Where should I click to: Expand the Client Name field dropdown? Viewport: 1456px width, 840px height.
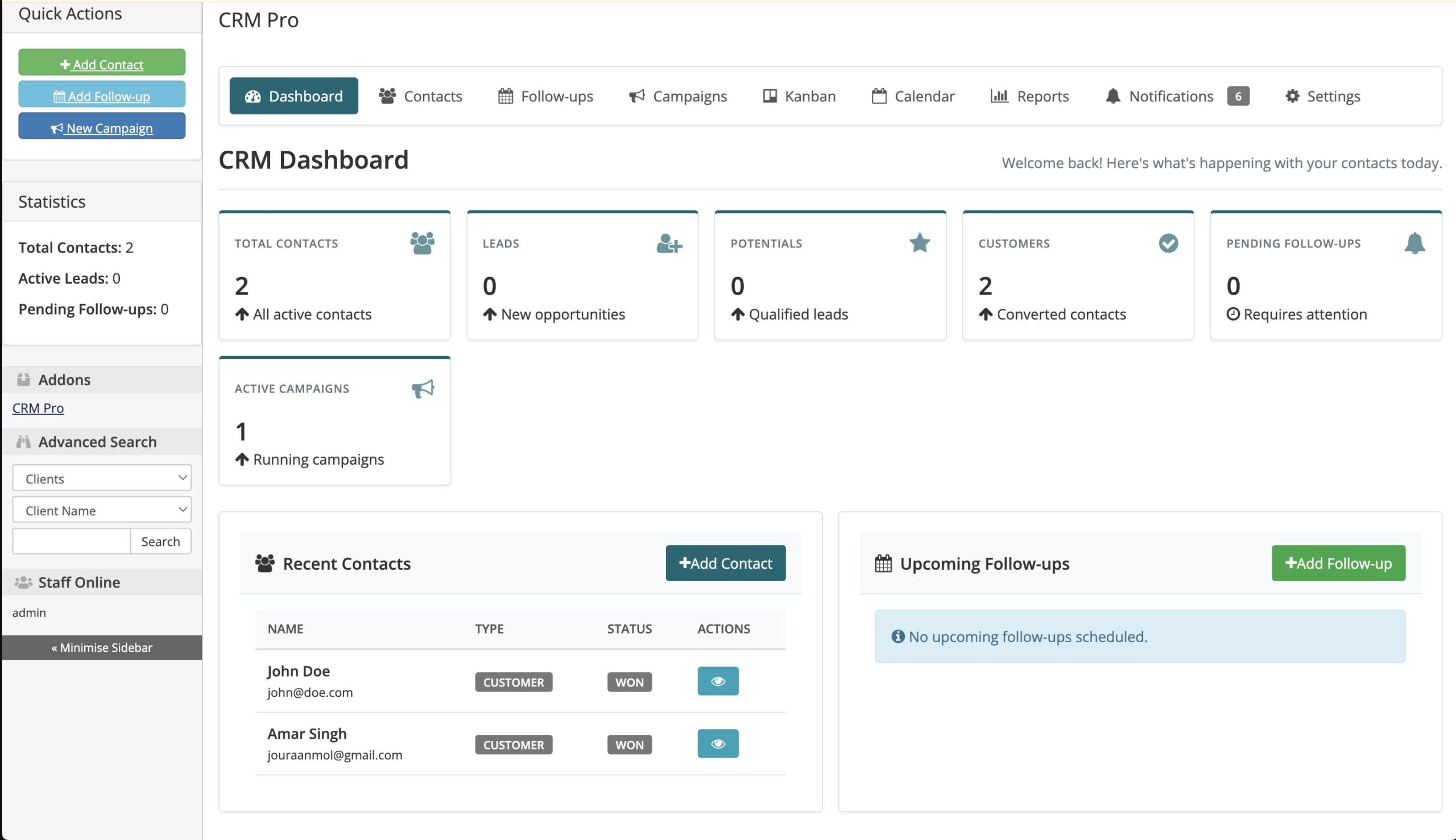102,510
